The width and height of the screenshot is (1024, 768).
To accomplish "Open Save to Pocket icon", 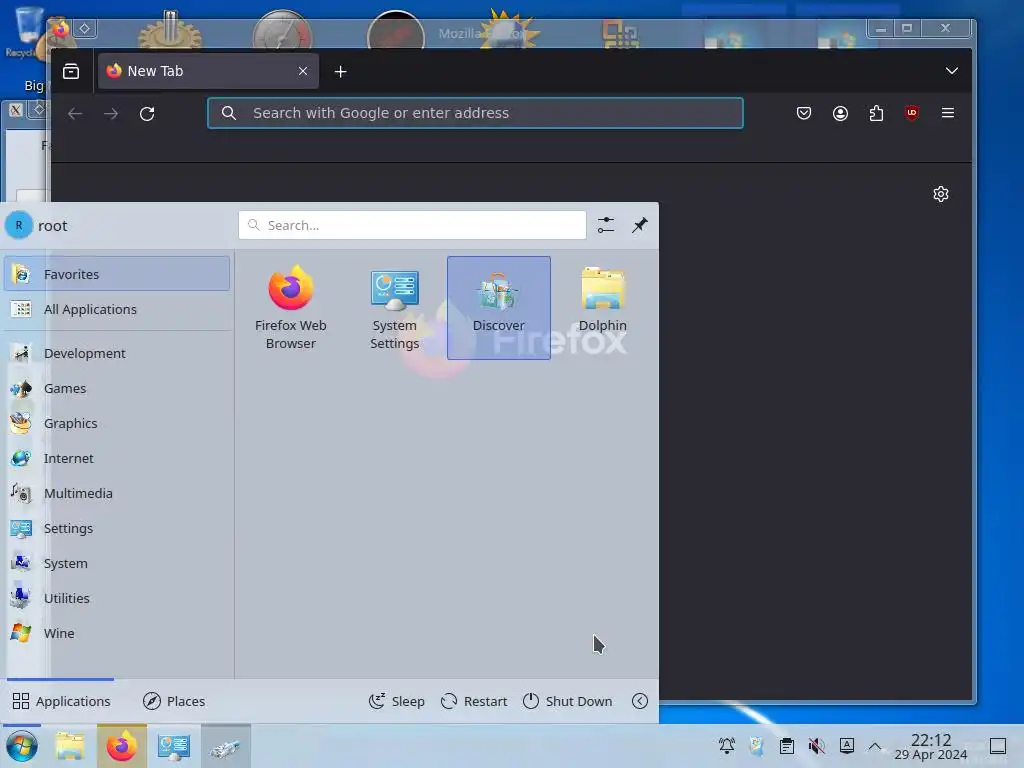I will click(804, 113).
